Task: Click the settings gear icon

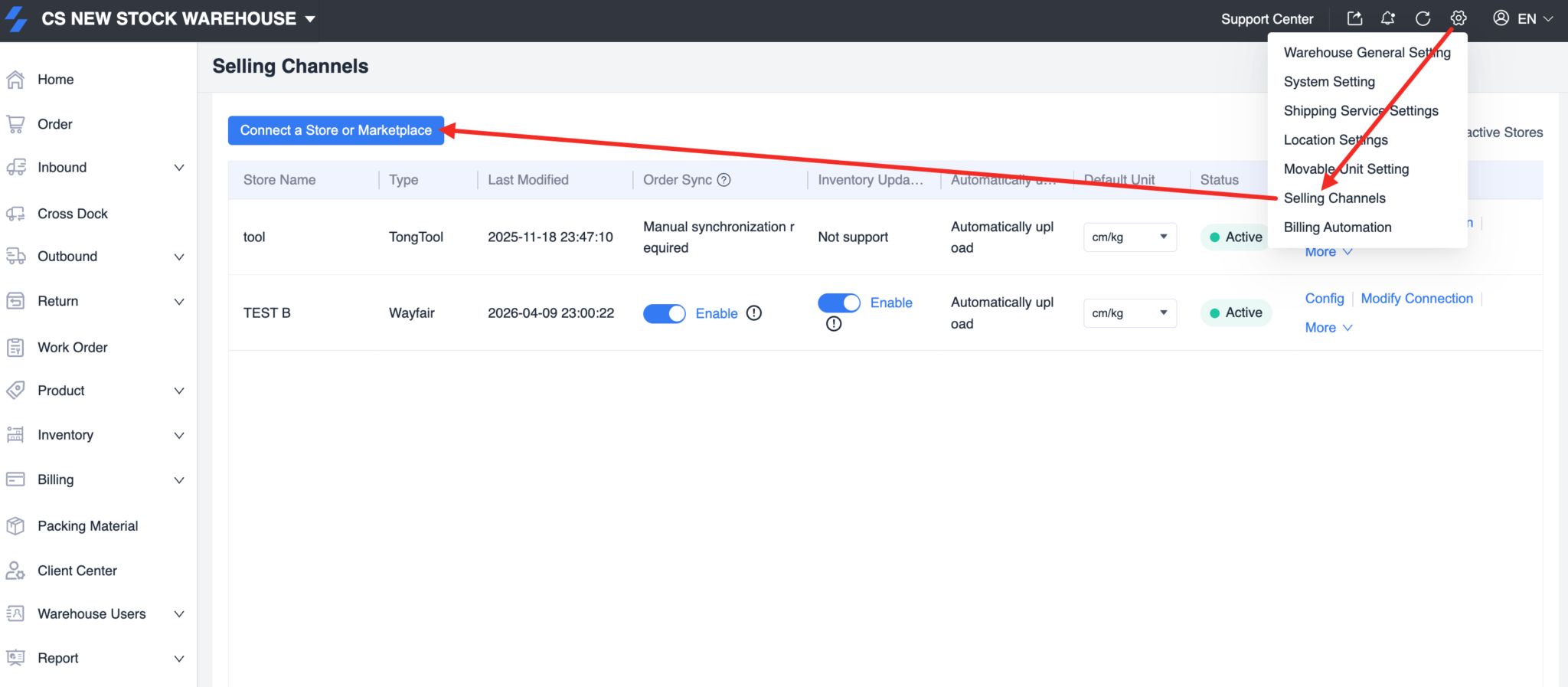Action: [x=1459, y=18]
